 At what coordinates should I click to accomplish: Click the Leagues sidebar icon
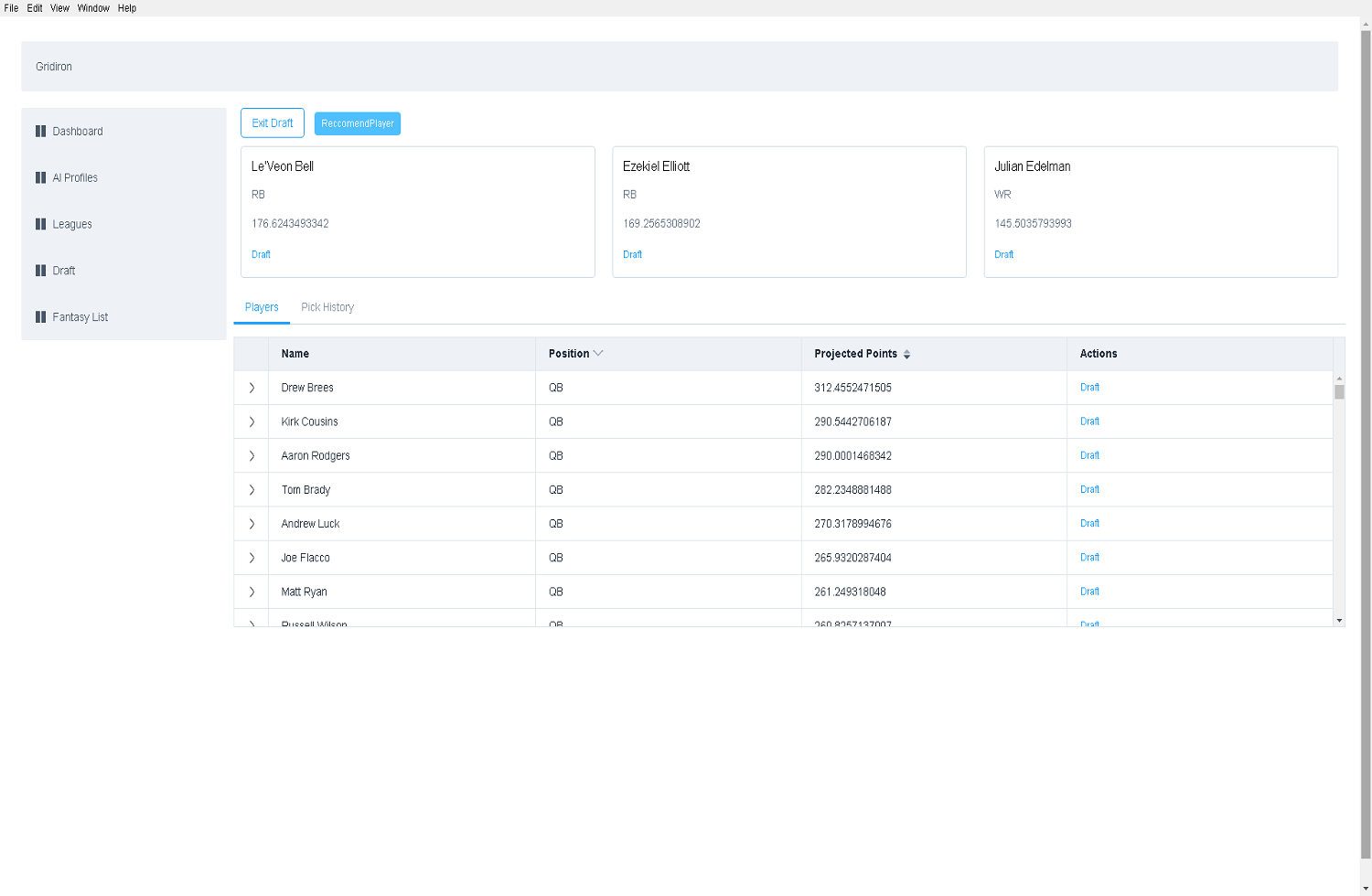click(40, 224)
